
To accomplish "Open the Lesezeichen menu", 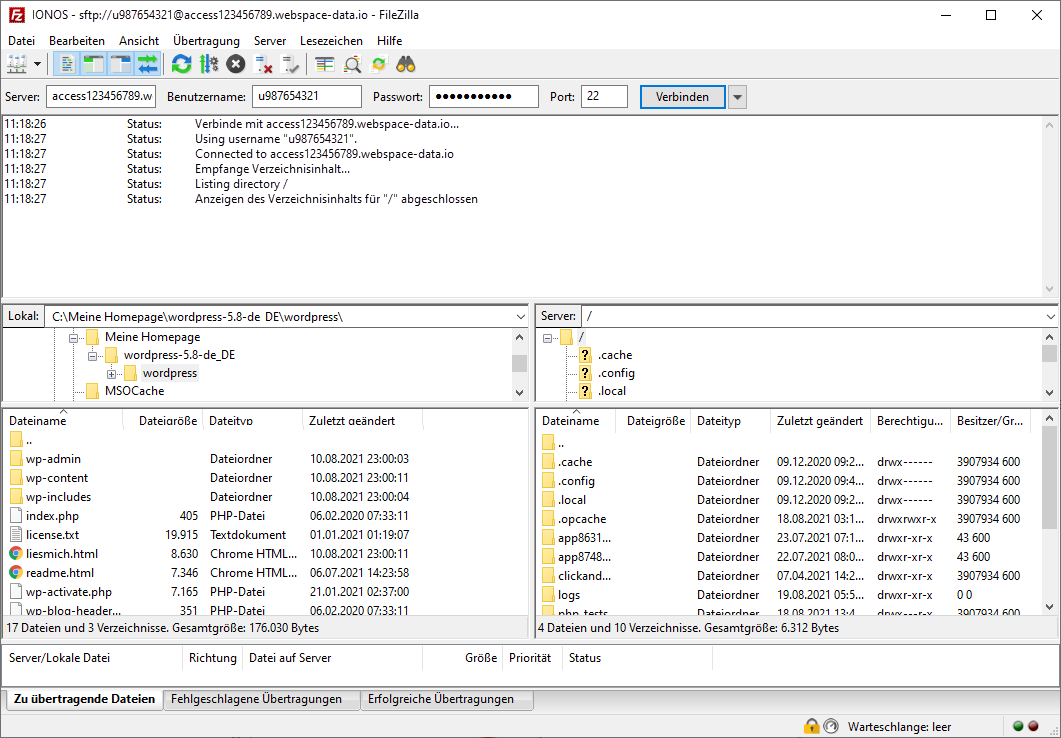I will coord(332,41).
